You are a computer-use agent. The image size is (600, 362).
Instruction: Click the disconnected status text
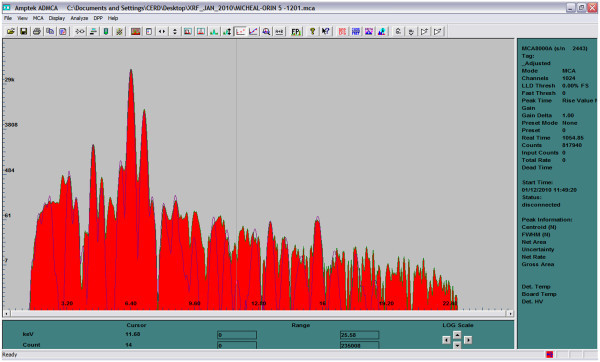541,205
